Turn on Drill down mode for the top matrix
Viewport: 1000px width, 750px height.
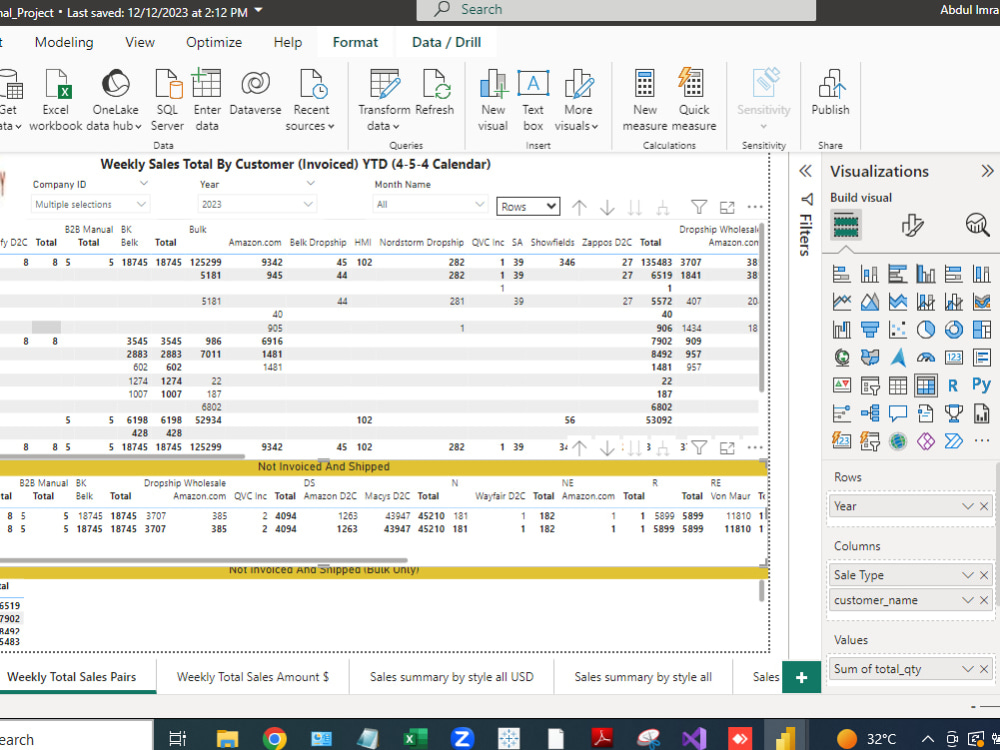(607, 207)
